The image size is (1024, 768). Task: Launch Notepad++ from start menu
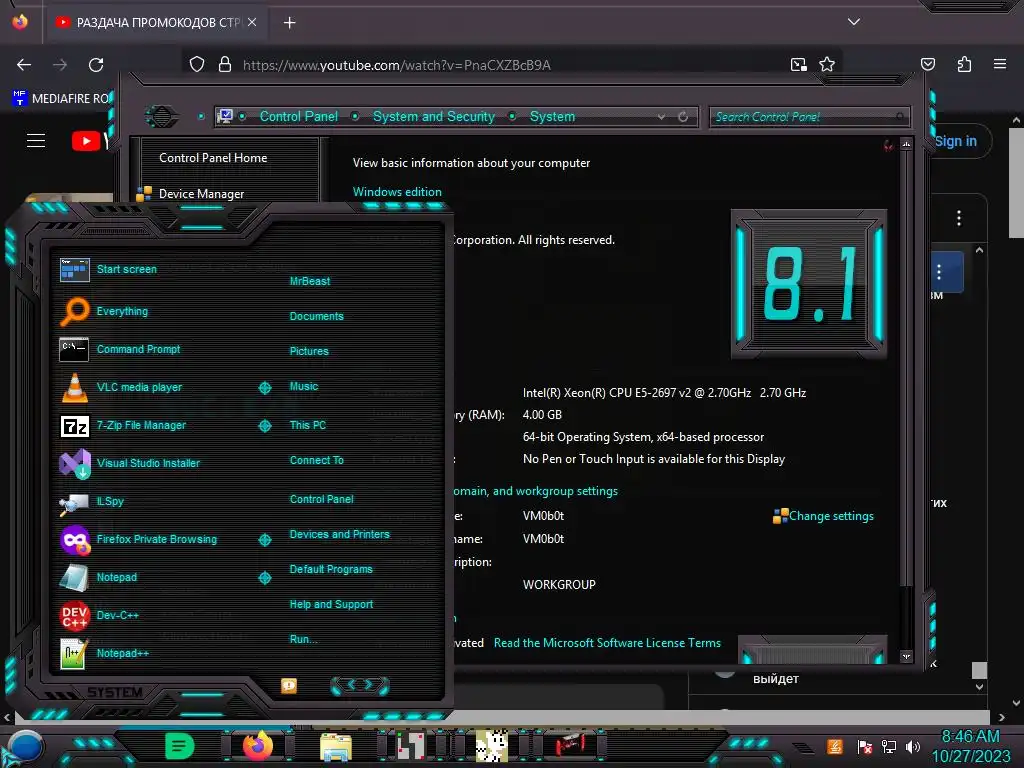pyautogui.click(x=104, y=653)
